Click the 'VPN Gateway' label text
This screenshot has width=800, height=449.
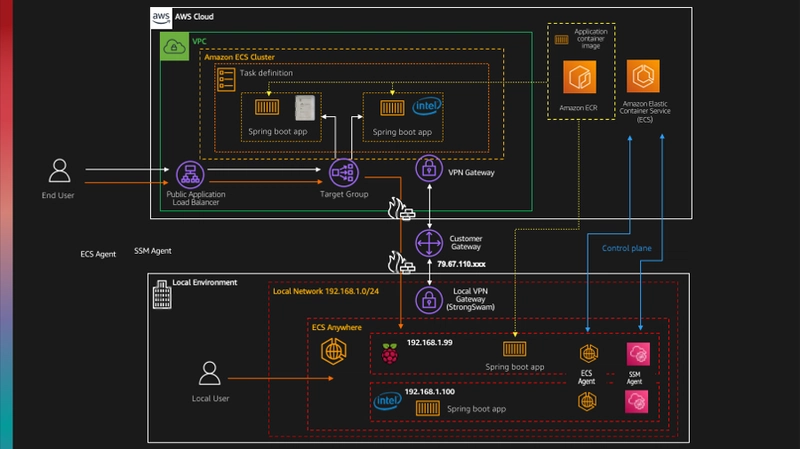pyautogui.click(x=471, y=172)
